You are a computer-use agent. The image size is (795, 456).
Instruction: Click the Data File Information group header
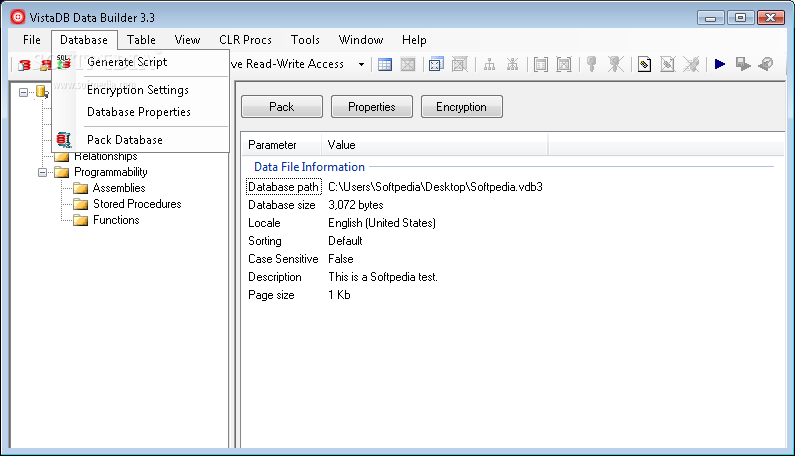tap(309, 167)
